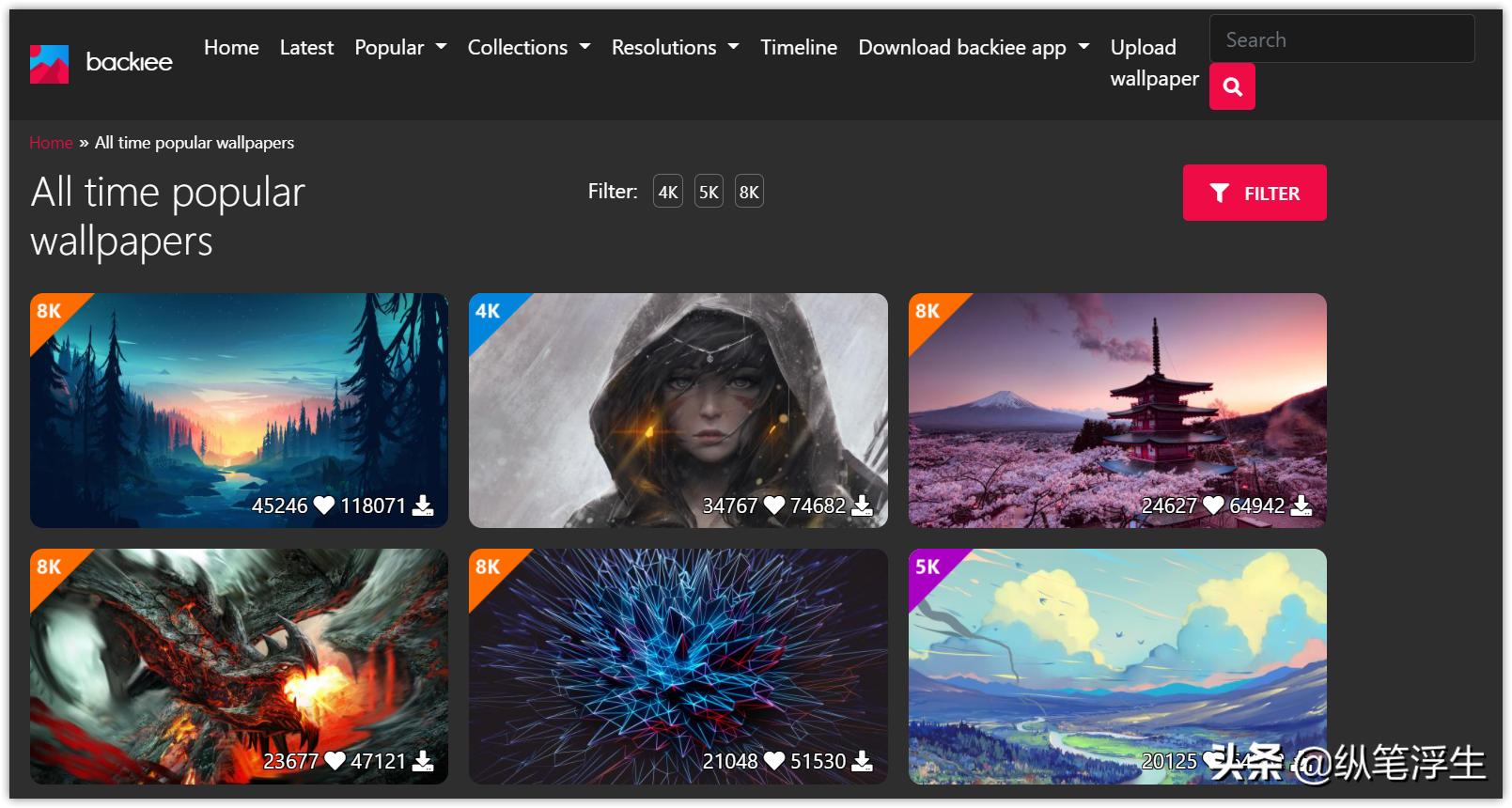The width and height of the screenshot is (1512, 808).
Task: Click the red FILTER button
Action: [x=1255, y=193]
